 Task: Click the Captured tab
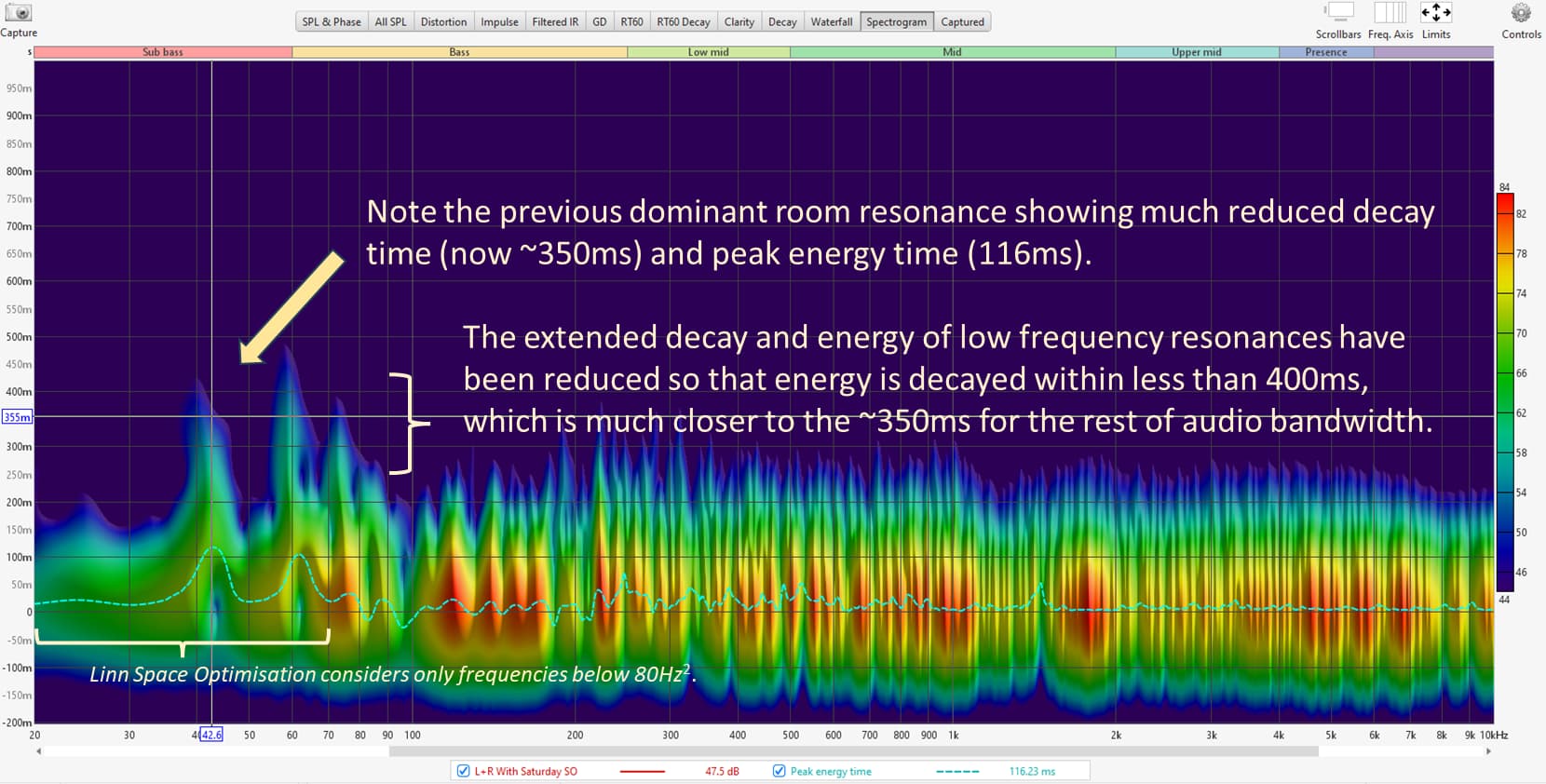[962, 21]
